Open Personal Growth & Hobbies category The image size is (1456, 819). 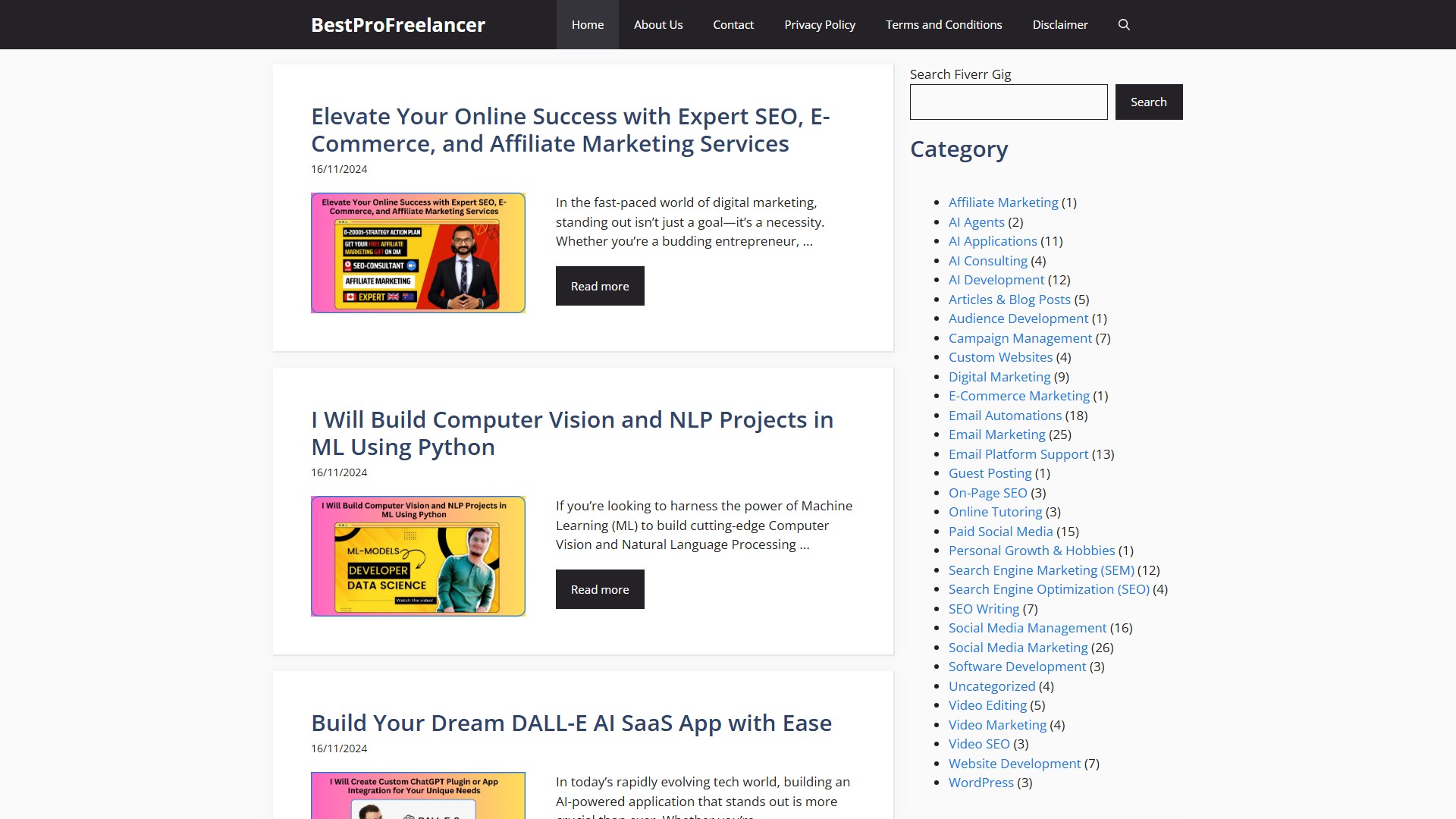coord(1032,551)
